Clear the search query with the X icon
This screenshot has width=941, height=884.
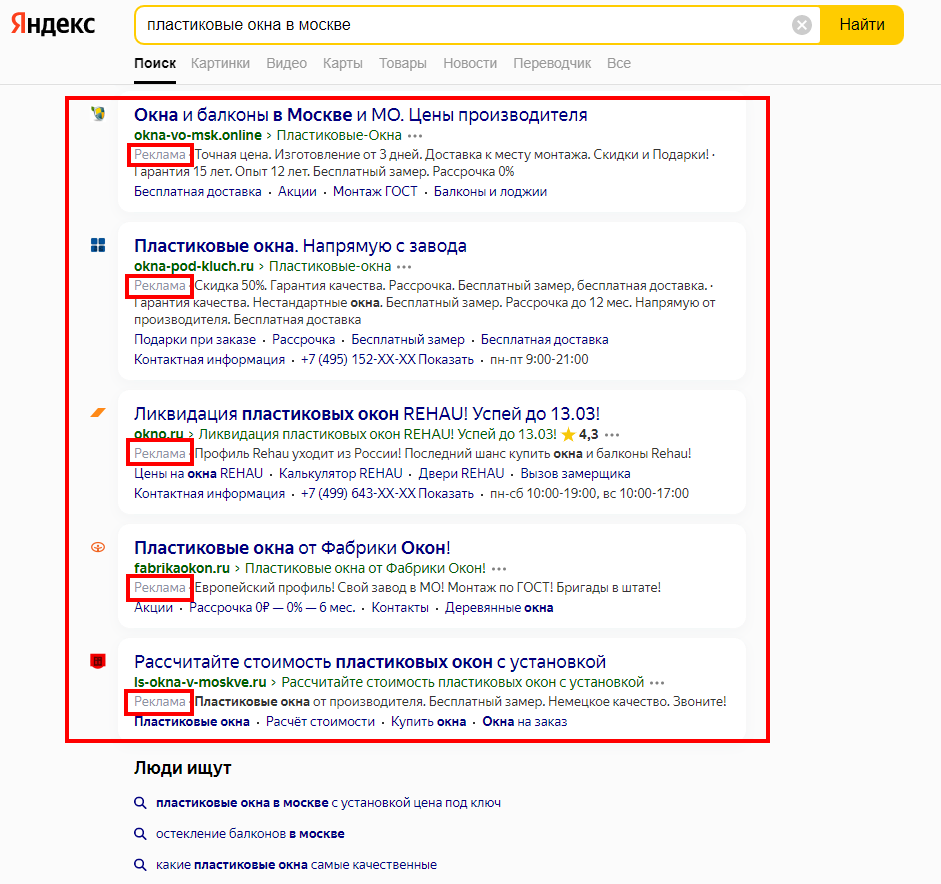pos(802,25)
